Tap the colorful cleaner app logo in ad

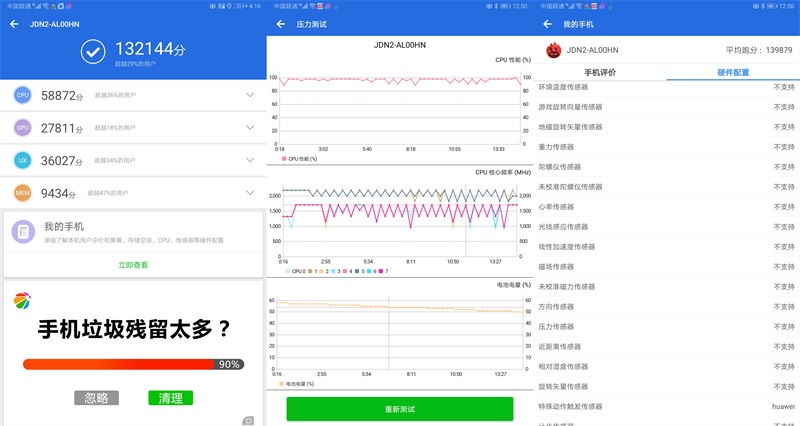22,300
